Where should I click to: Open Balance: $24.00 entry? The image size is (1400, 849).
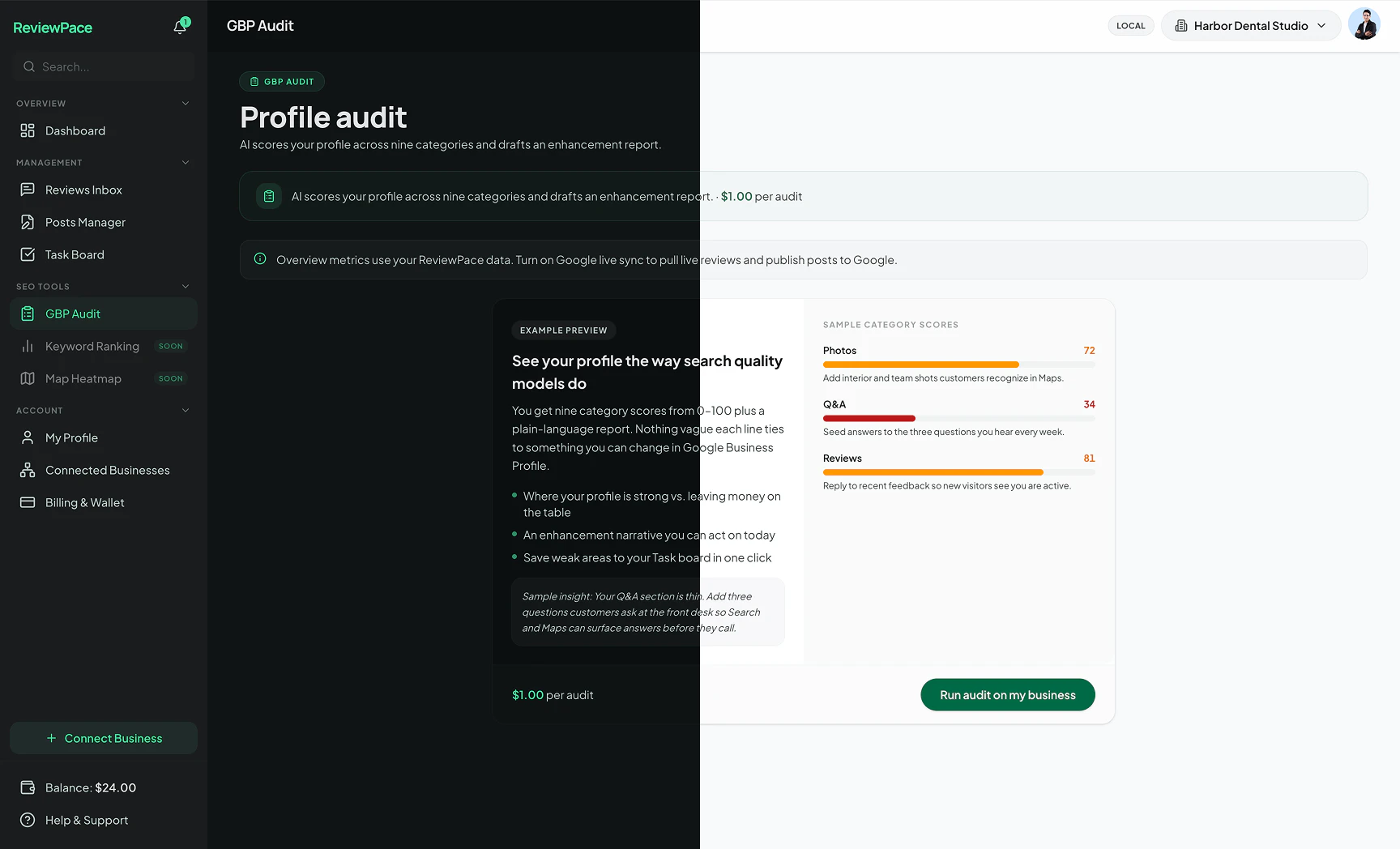coord(104,787)
